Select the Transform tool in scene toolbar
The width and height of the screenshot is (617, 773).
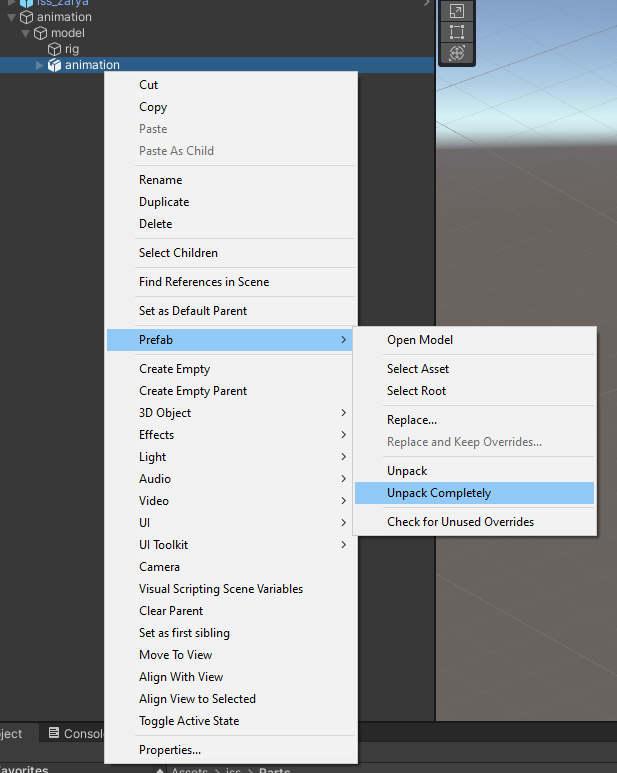click(456, 53)
